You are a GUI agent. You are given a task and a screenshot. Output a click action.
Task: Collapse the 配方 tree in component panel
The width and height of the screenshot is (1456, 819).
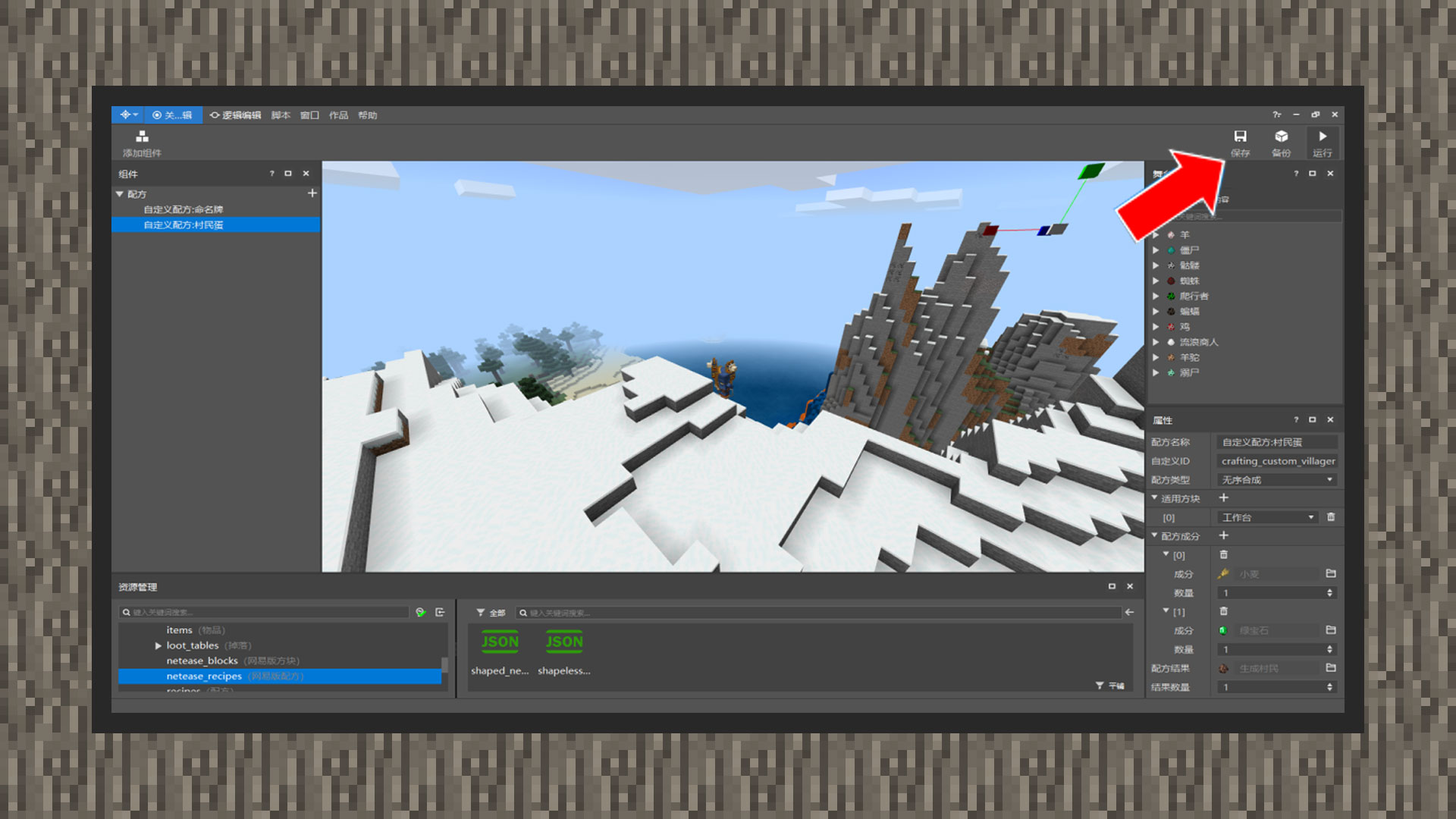120,194
